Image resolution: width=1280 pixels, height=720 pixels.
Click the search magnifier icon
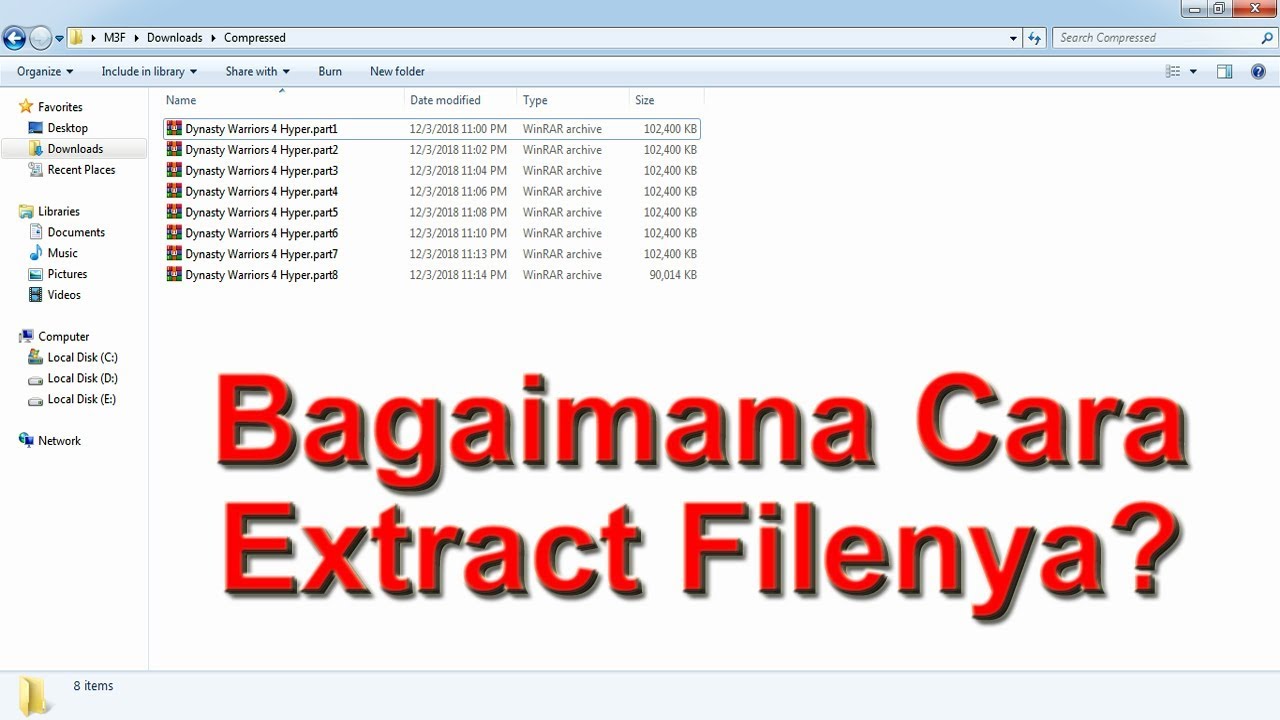click(1267, 38)
